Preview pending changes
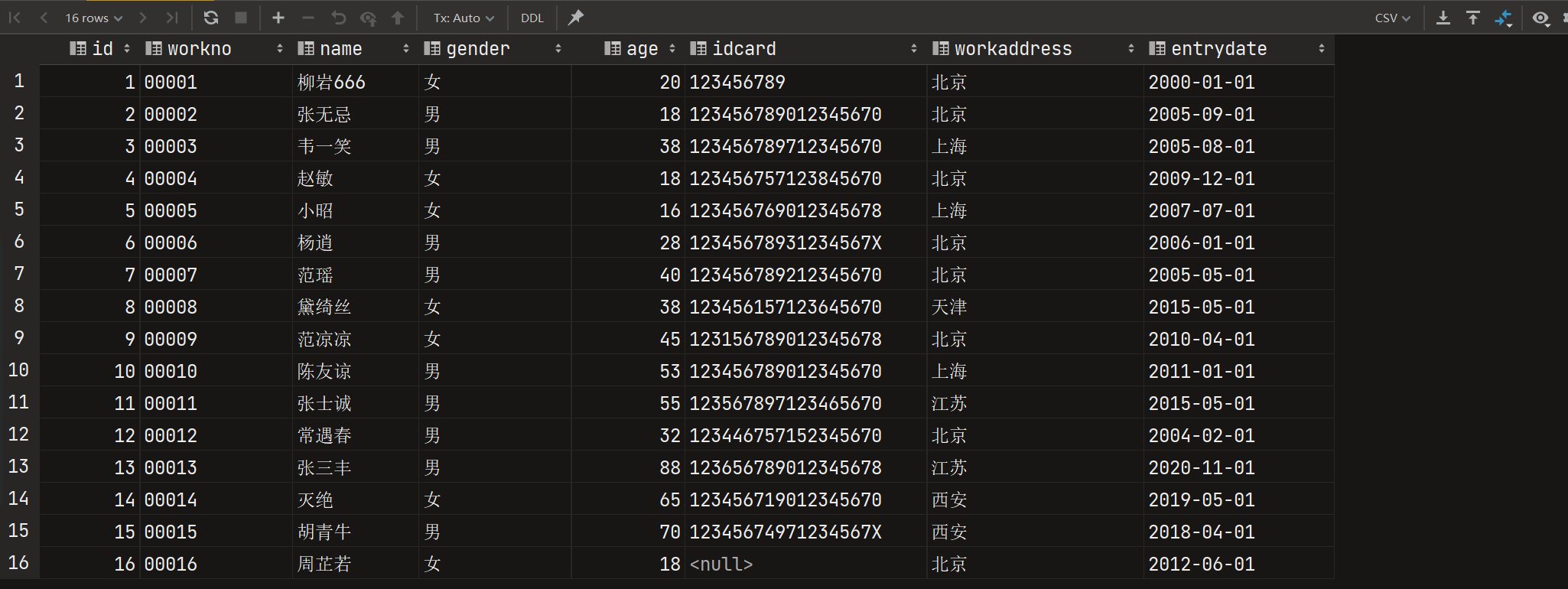Image resolution: width=1568 pixels, height=589 pixels. click(x=369, y=18)
